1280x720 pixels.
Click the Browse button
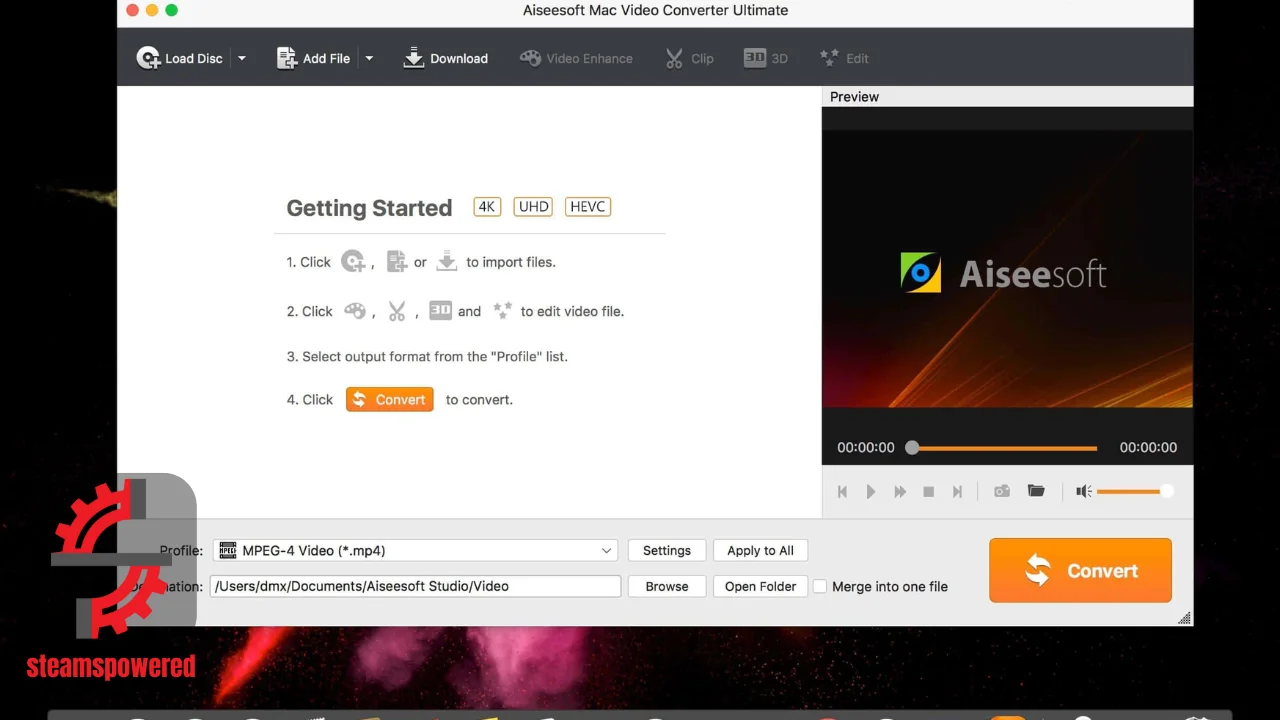pos(667,586)
